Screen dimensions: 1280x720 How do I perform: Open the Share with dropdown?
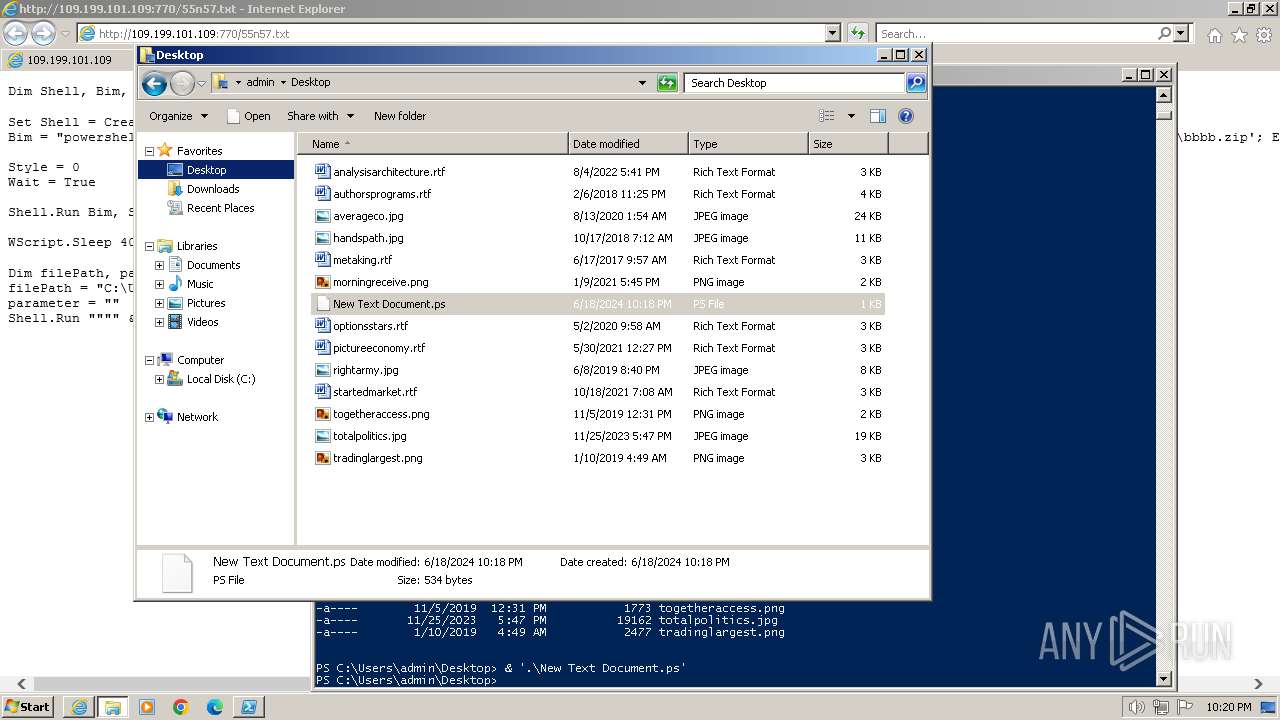[319, 116]
